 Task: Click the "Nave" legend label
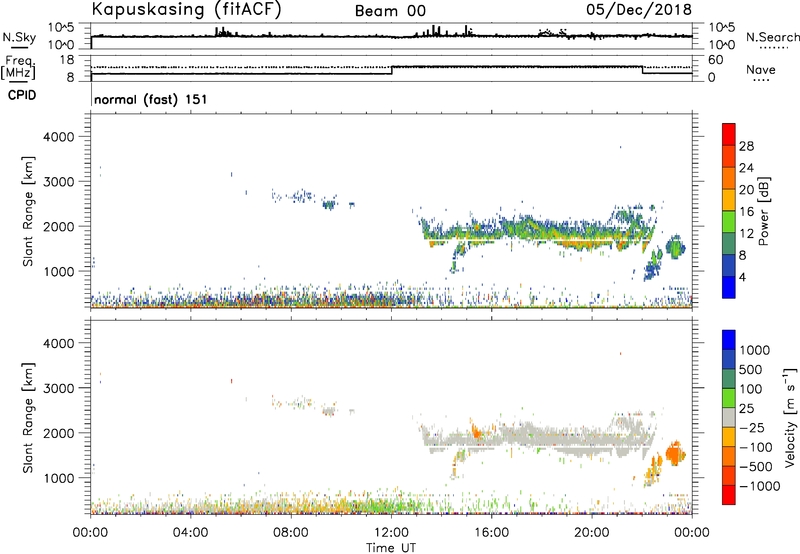[x=761, y=69]
